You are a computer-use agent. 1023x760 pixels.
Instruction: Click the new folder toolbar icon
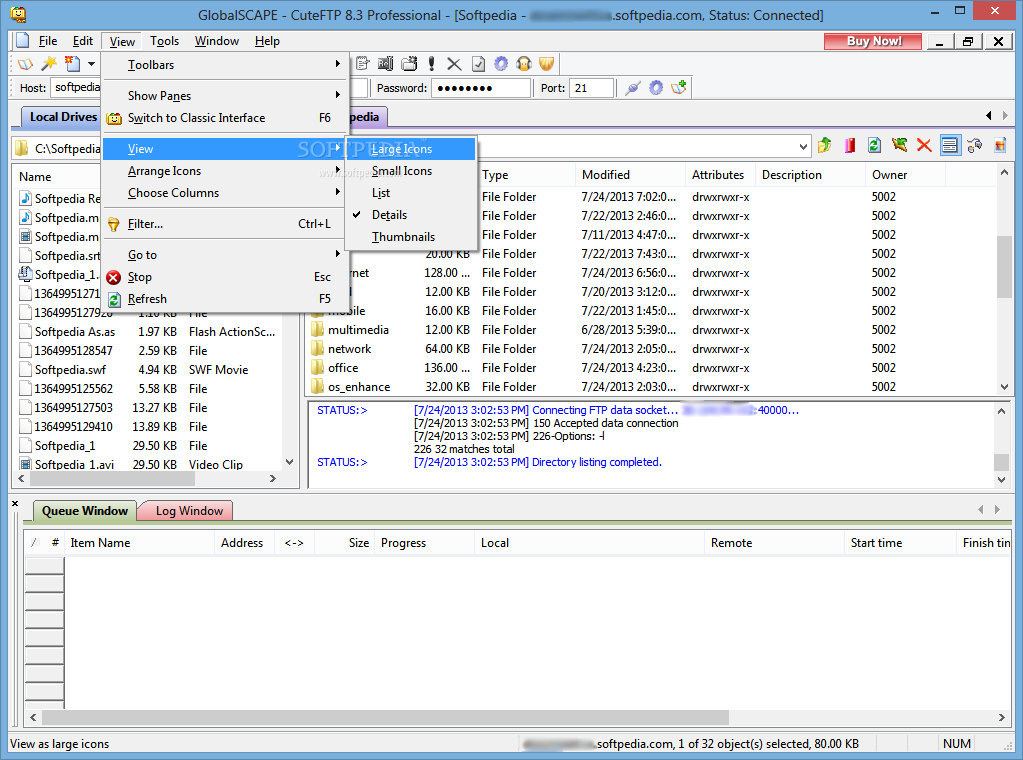click(409, 64)
